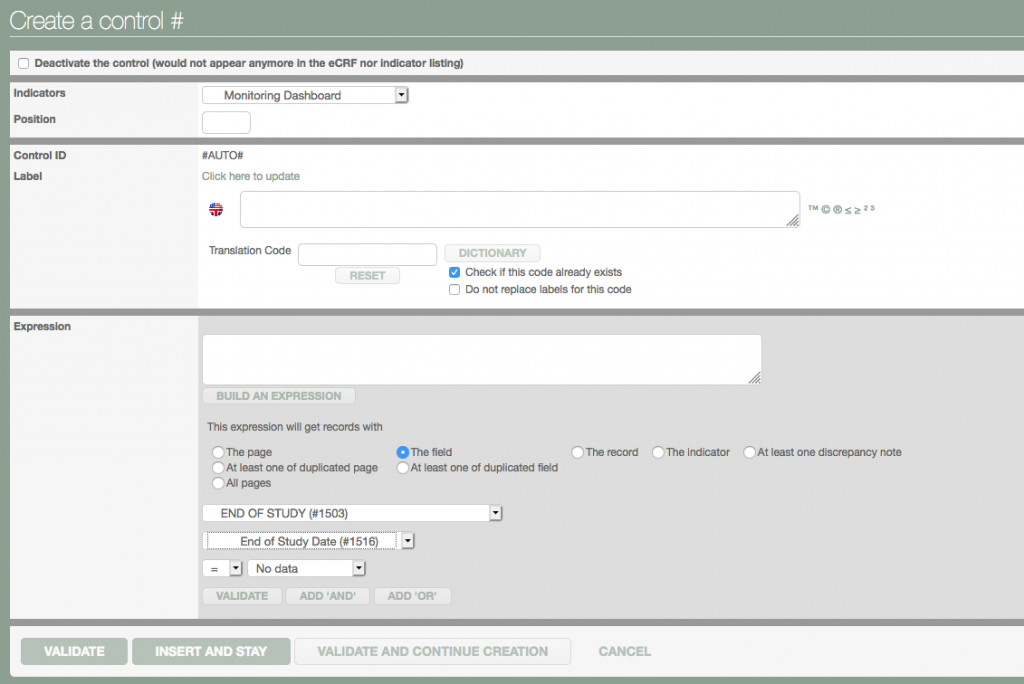This screenshot has width=1024, height=684.
Task: Insert the superscript ² symbol
Action: click(864, 208)
